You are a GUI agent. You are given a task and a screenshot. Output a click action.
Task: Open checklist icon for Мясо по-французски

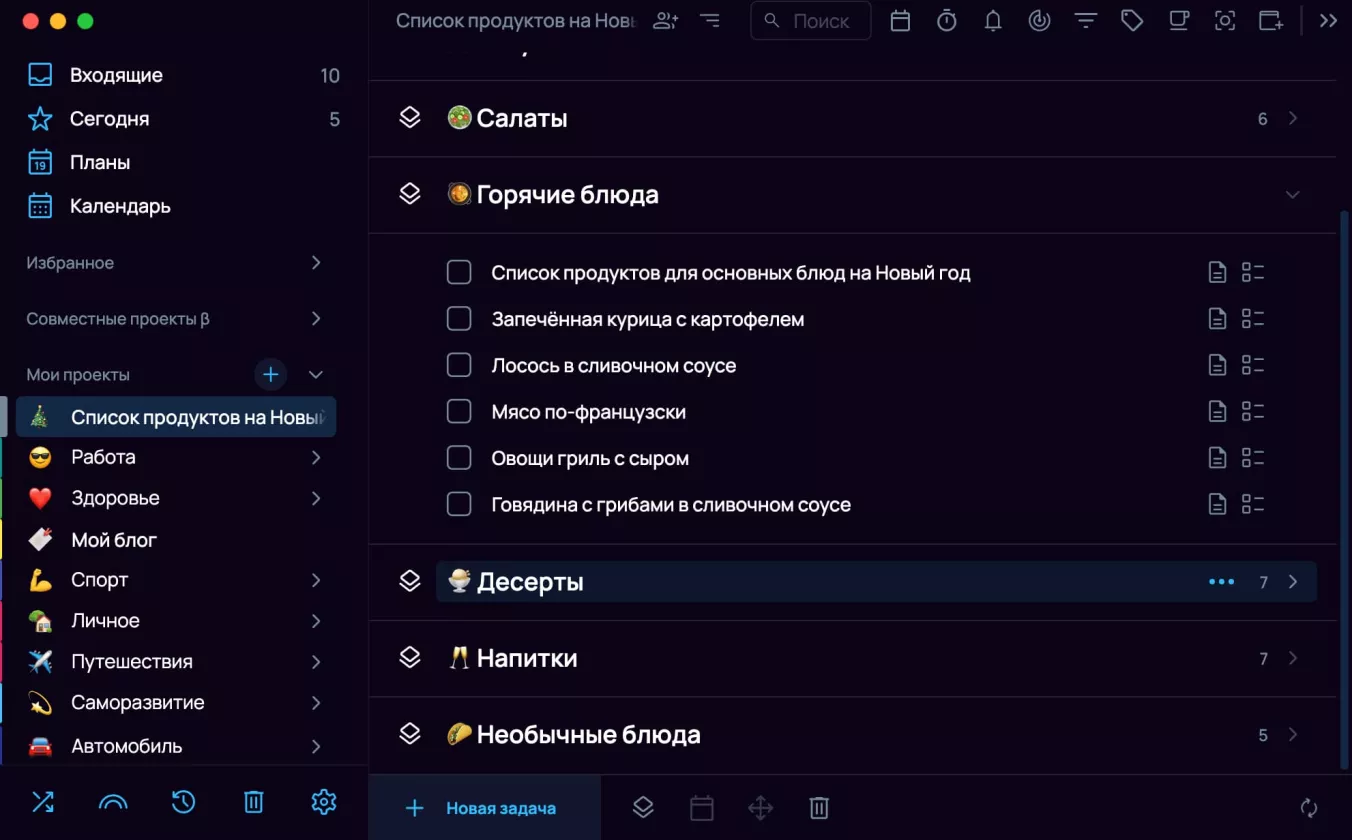(x=1253, y=411)
